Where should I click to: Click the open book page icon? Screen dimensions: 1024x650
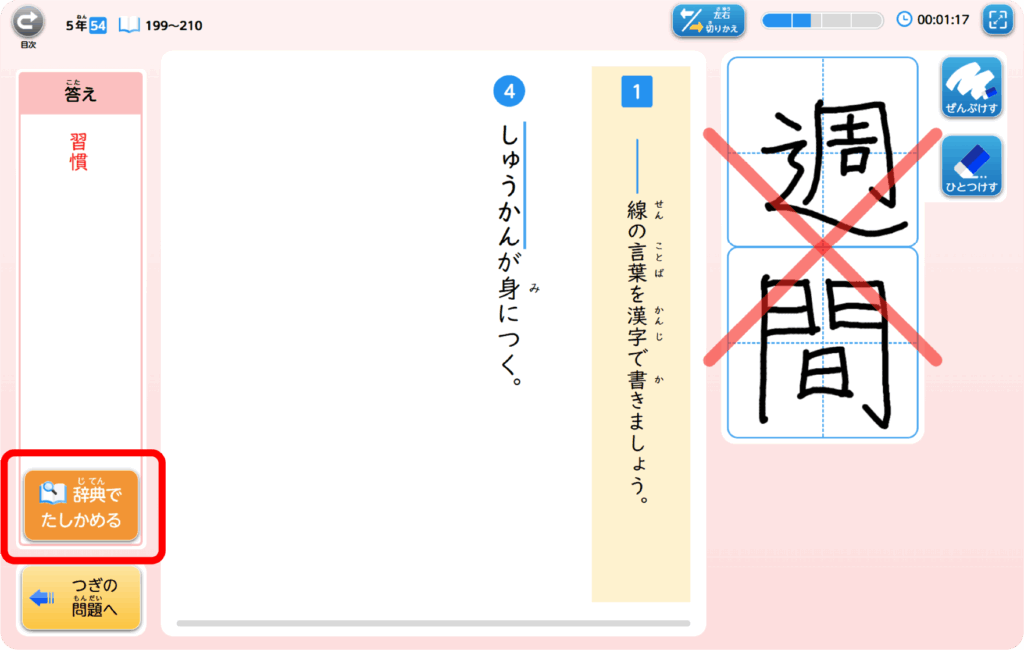(x=129, y=25)
